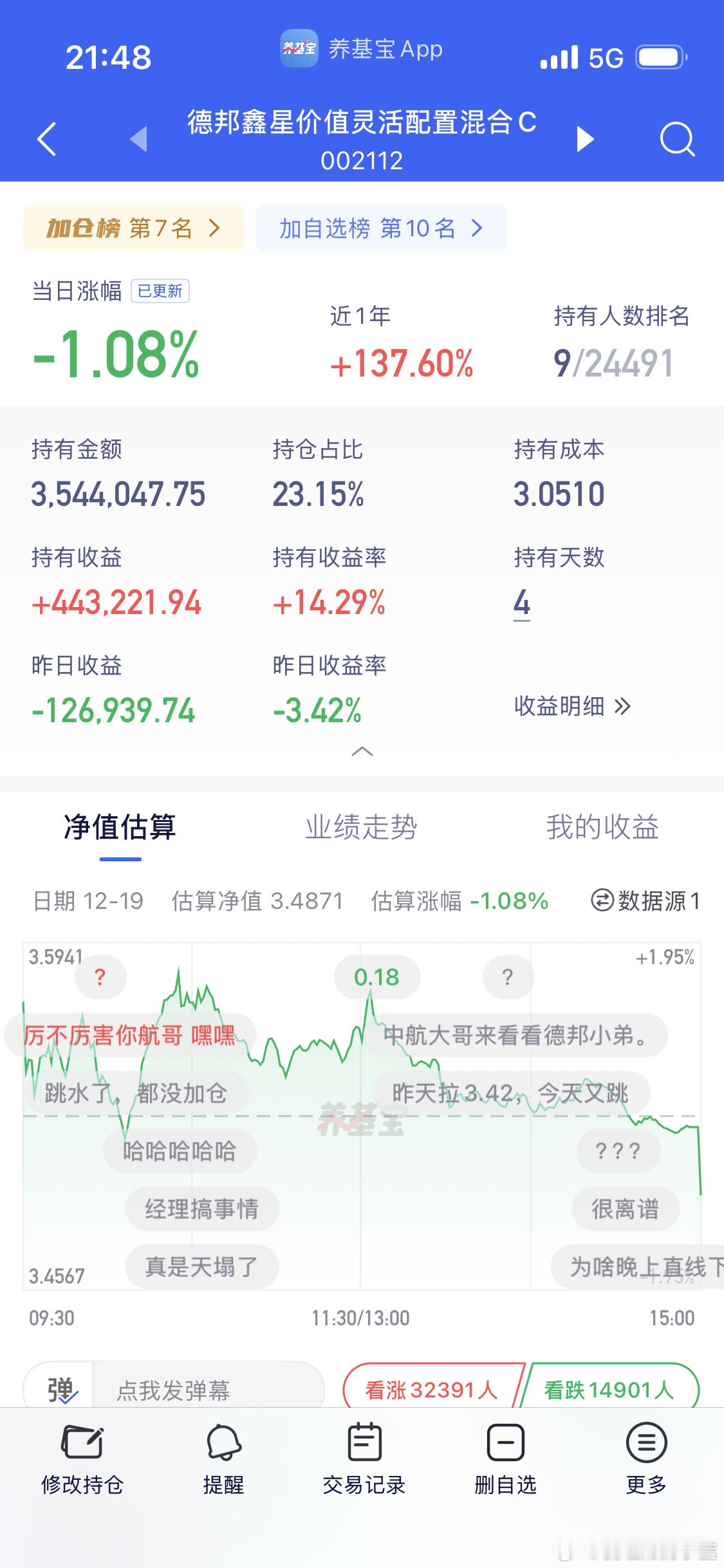Tap fund code 002112

pos(362,160)
